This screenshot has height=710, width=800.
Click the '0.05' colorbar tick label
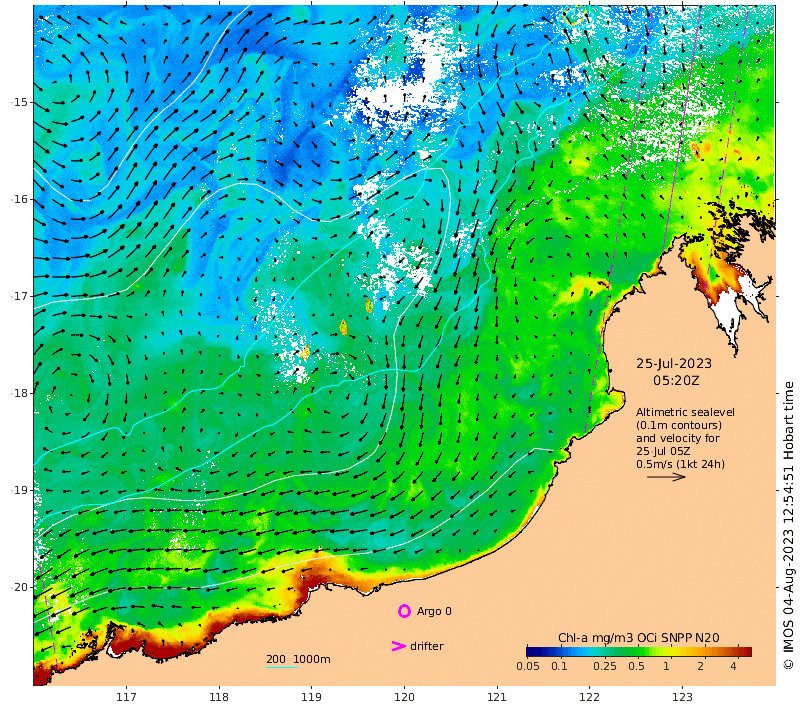(528, 666)
